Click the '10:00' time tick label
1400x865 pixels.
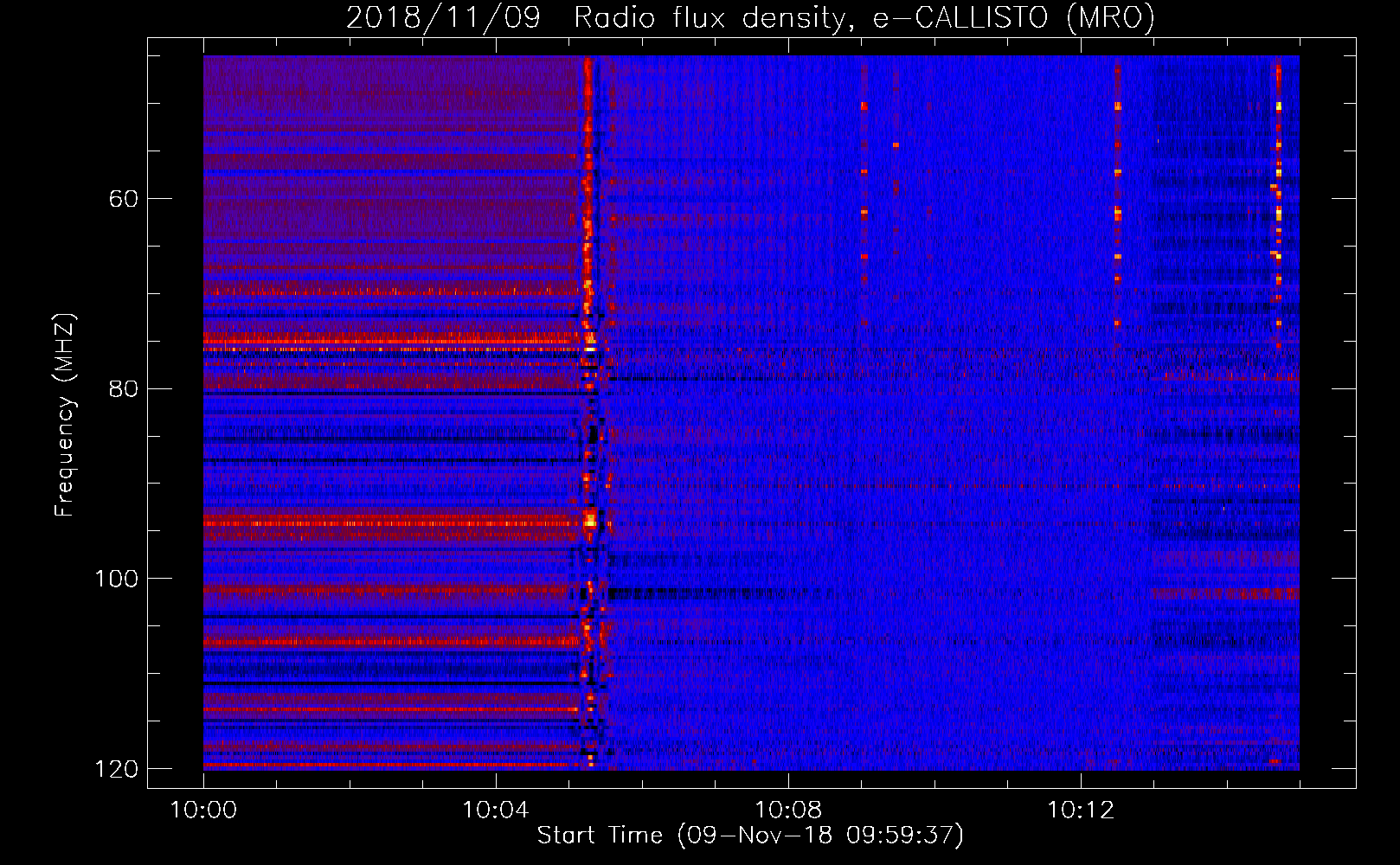(x=203, y=811)
